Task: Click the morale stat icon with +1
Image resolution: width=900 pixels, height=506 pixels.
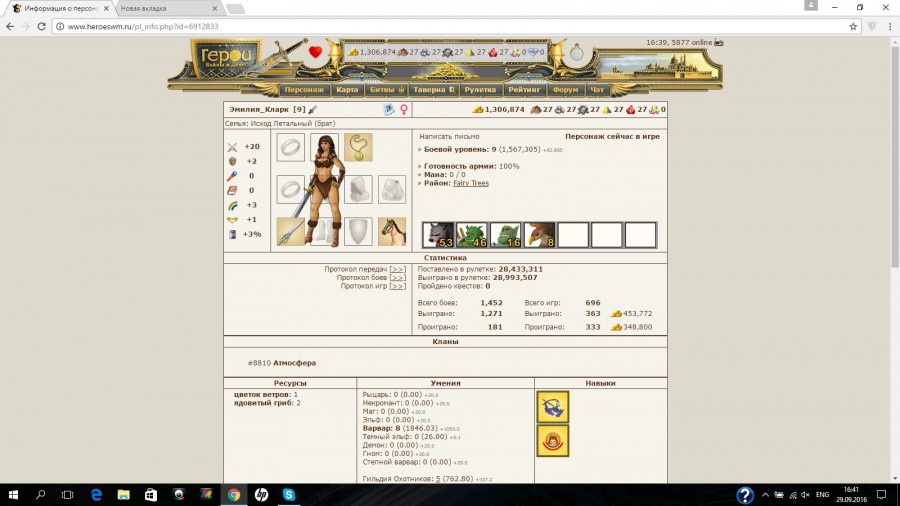Action: tap(232, 220)
